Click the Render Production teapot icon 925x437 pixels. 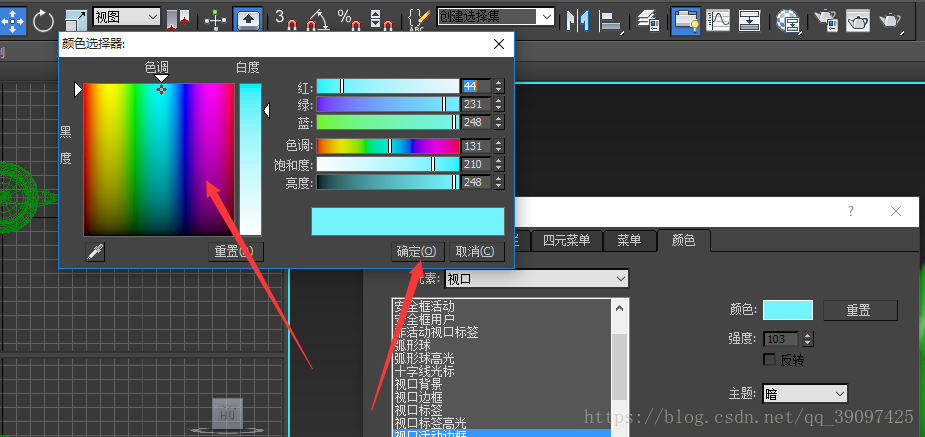click(890, 22)
